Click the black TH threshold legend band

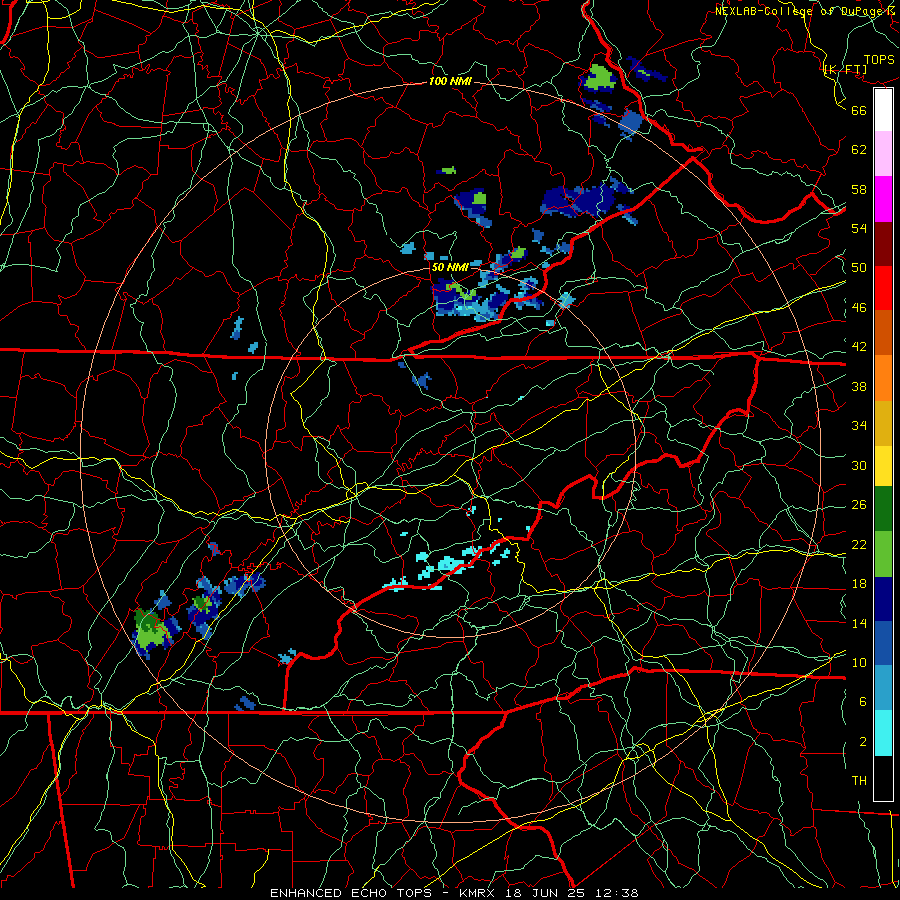click(x=883, y=778)
